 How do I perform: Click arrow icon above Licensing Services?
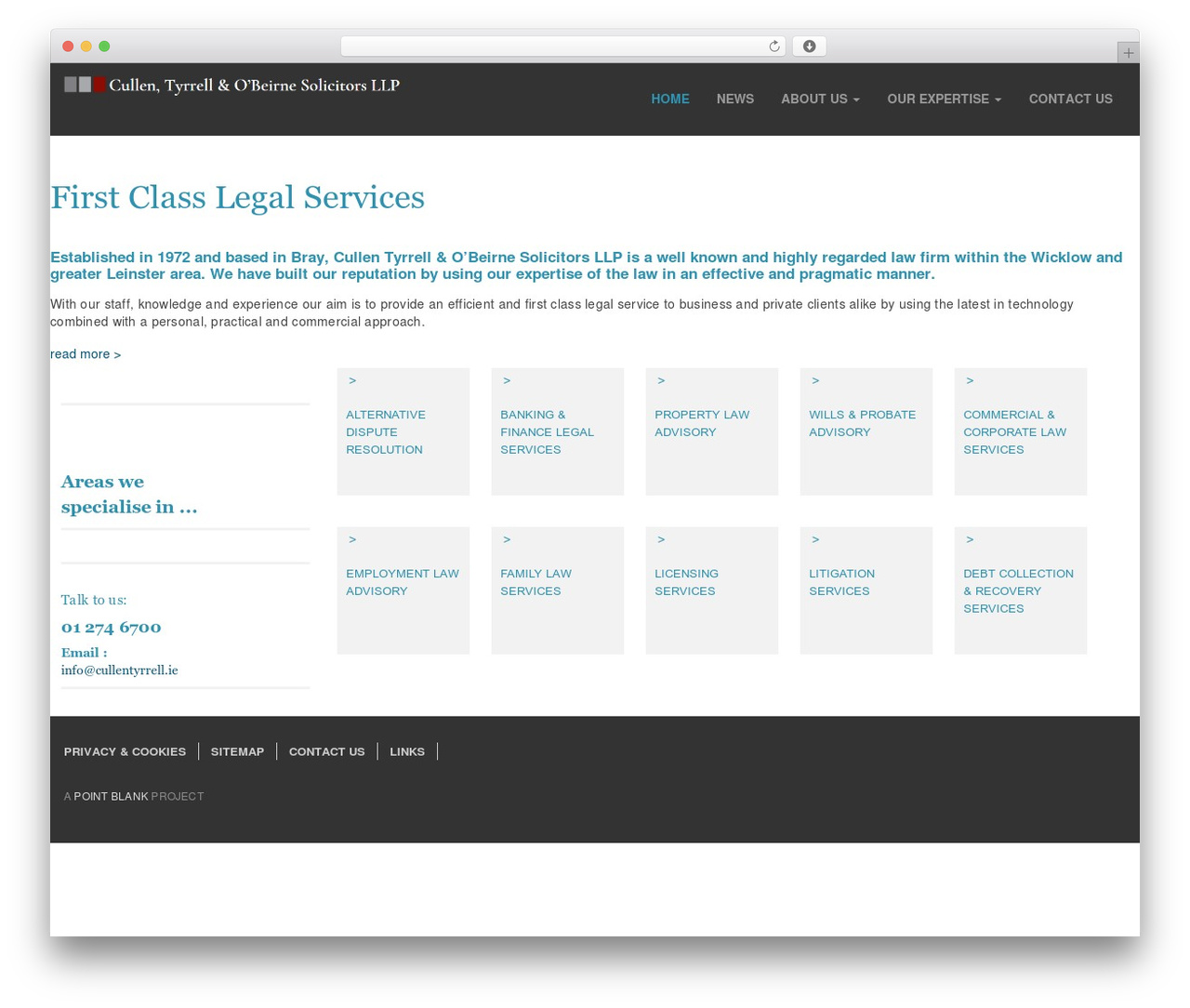click(x=661, y=539)
